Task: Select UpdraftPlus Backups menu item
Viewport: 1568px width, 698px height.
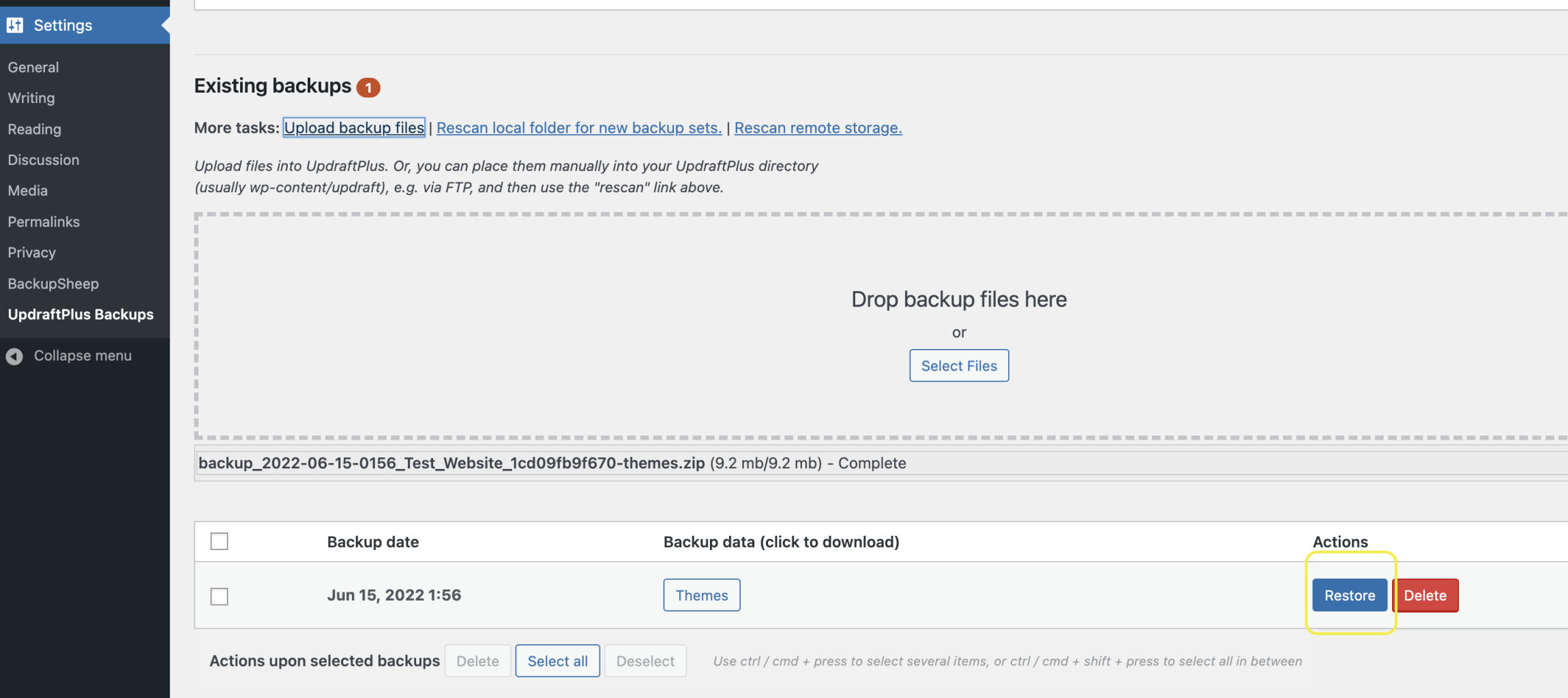Action: pos(80,314)
